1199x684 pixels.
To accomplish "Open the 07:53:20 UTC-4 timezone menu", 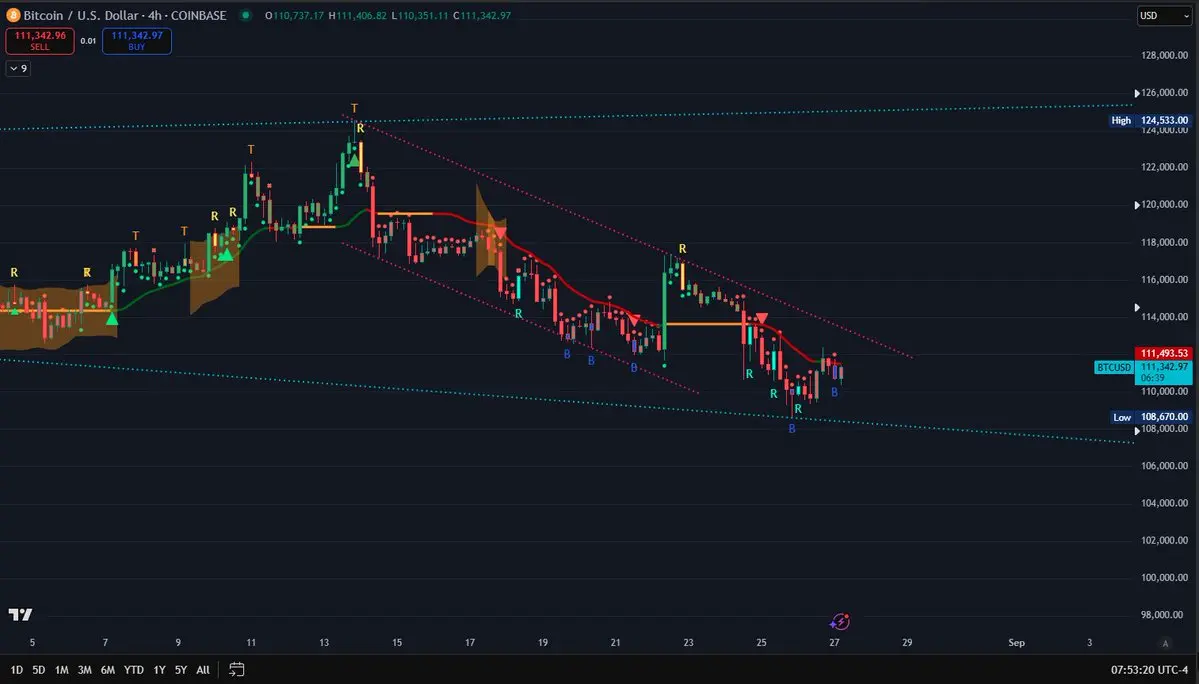I will pos(1149,670).
